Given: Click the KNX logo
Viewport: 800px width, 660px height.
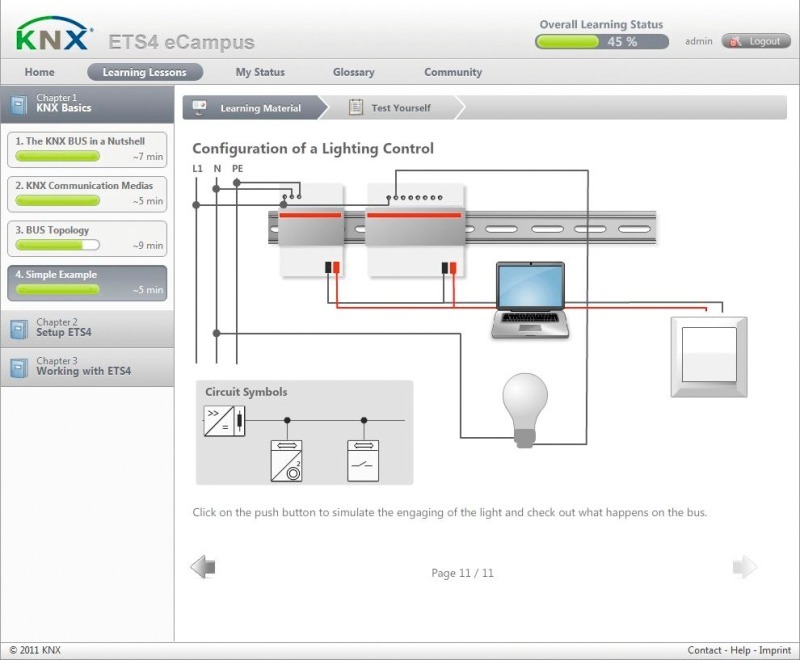Looking at the screenshot, I should click(54, 34).
